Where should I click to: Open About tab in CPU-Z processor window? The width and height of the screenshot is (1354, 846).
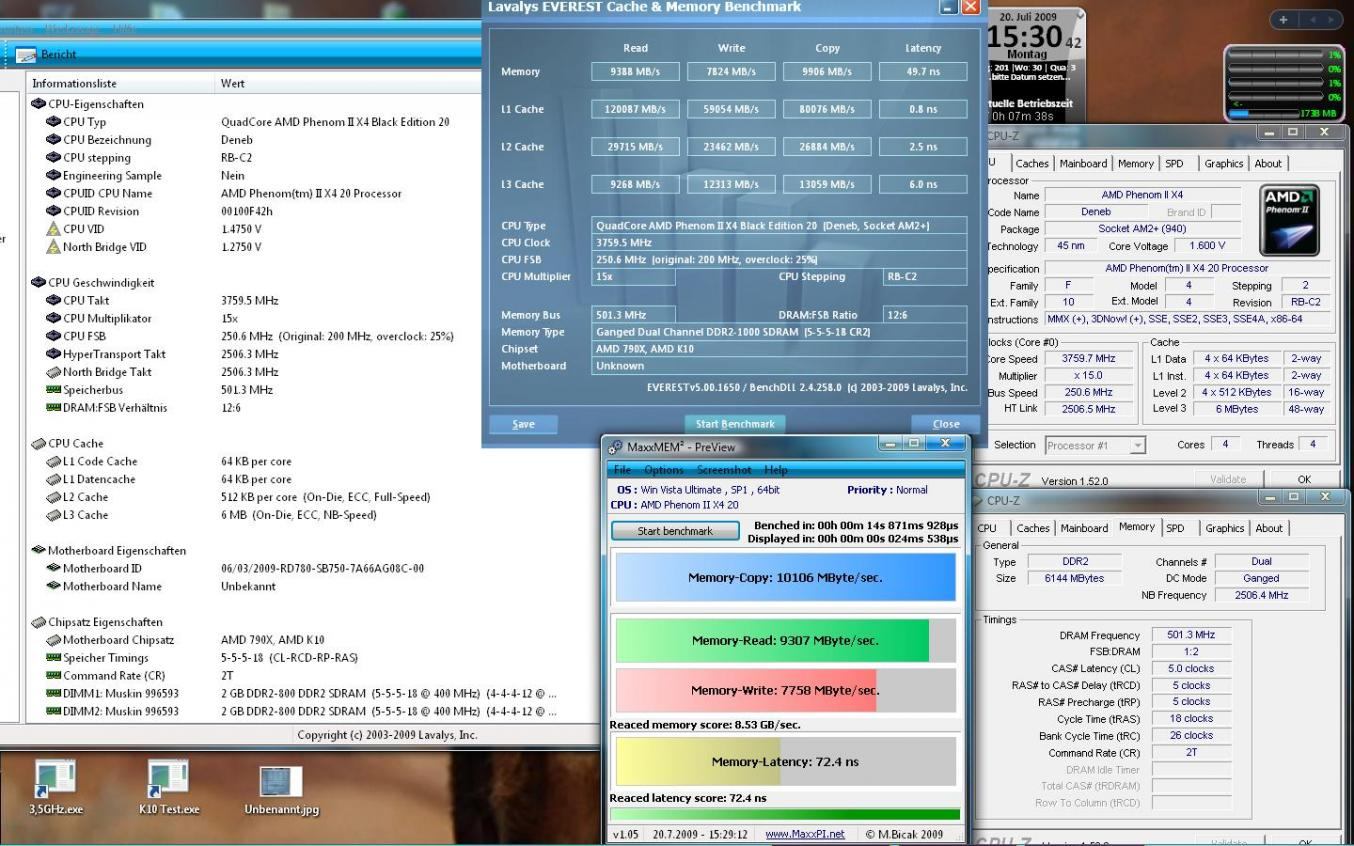pos(1269,164)
